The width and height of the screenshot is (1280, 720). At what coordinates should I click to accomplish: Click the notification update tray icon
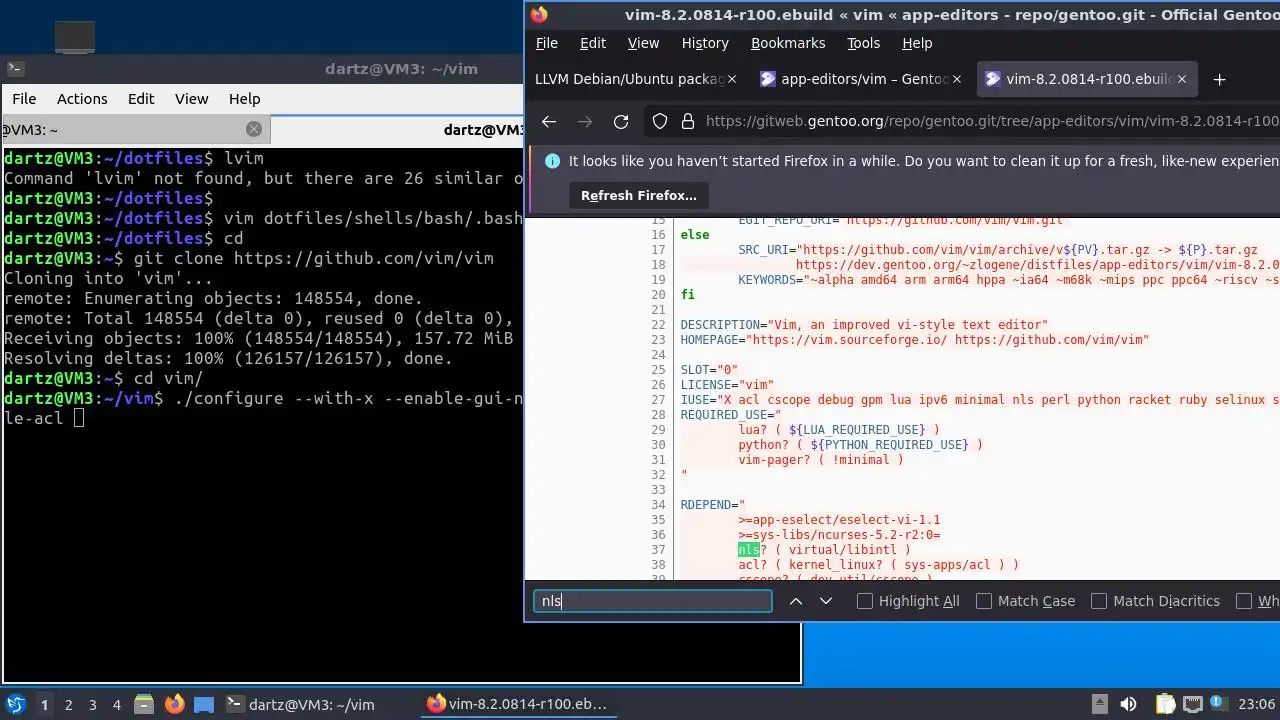(x=1219, y=704)
